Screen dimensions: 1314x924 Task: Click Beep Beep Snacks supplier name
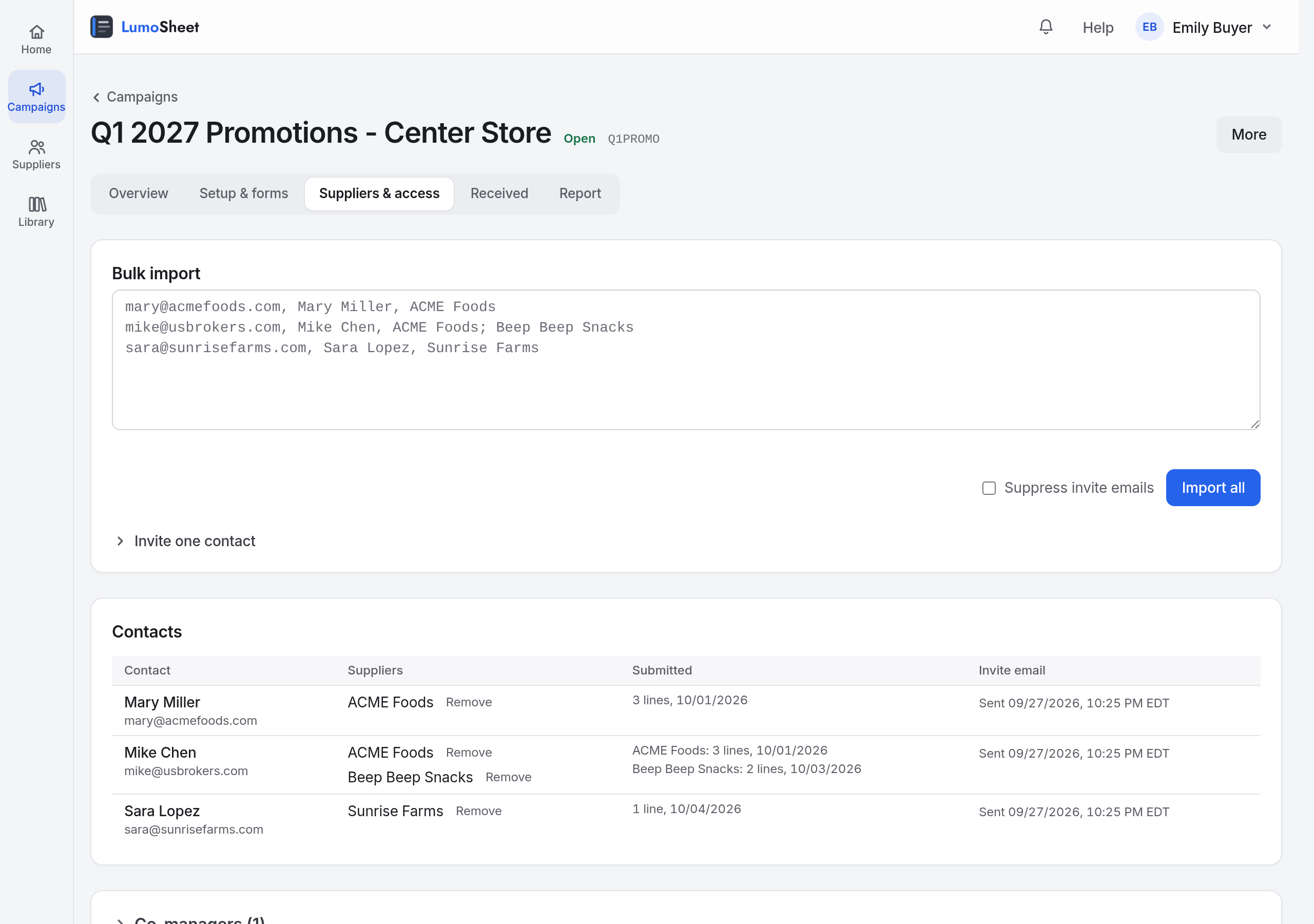(410, 777)
